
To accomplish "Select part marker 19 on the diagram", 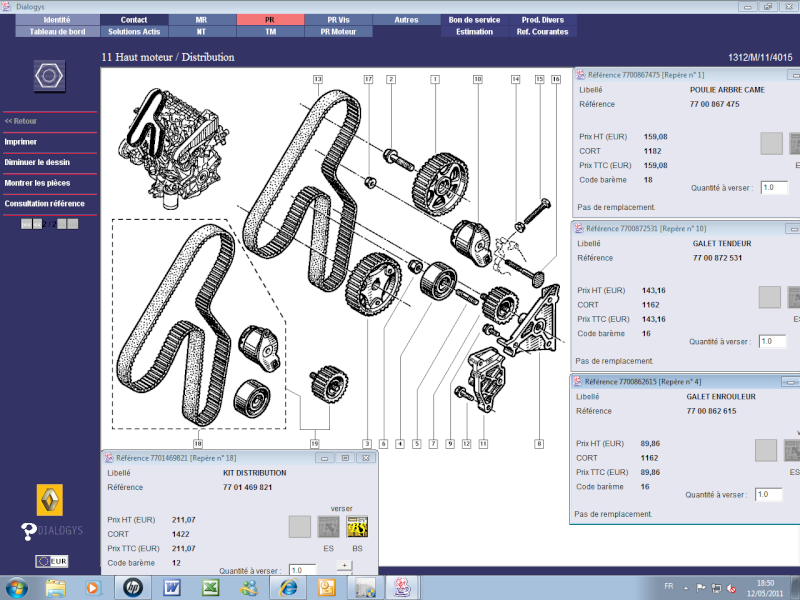I will tap(315, 444).
